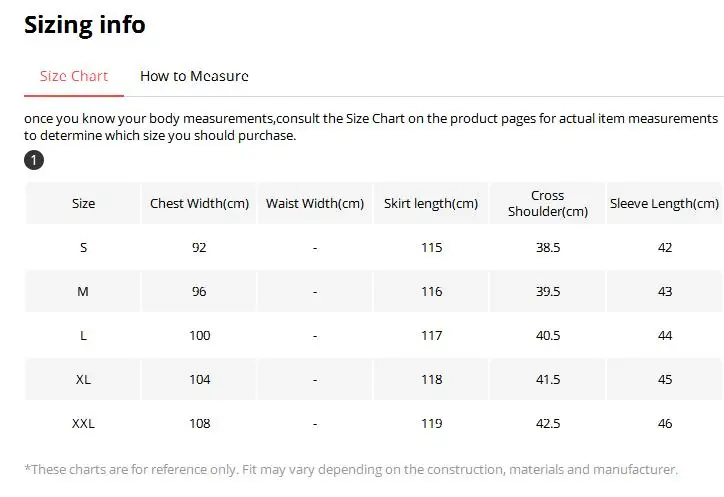Click the Sleeve Length(cm) column header
This screenshot has height=497, width=724.
[664, 204]
